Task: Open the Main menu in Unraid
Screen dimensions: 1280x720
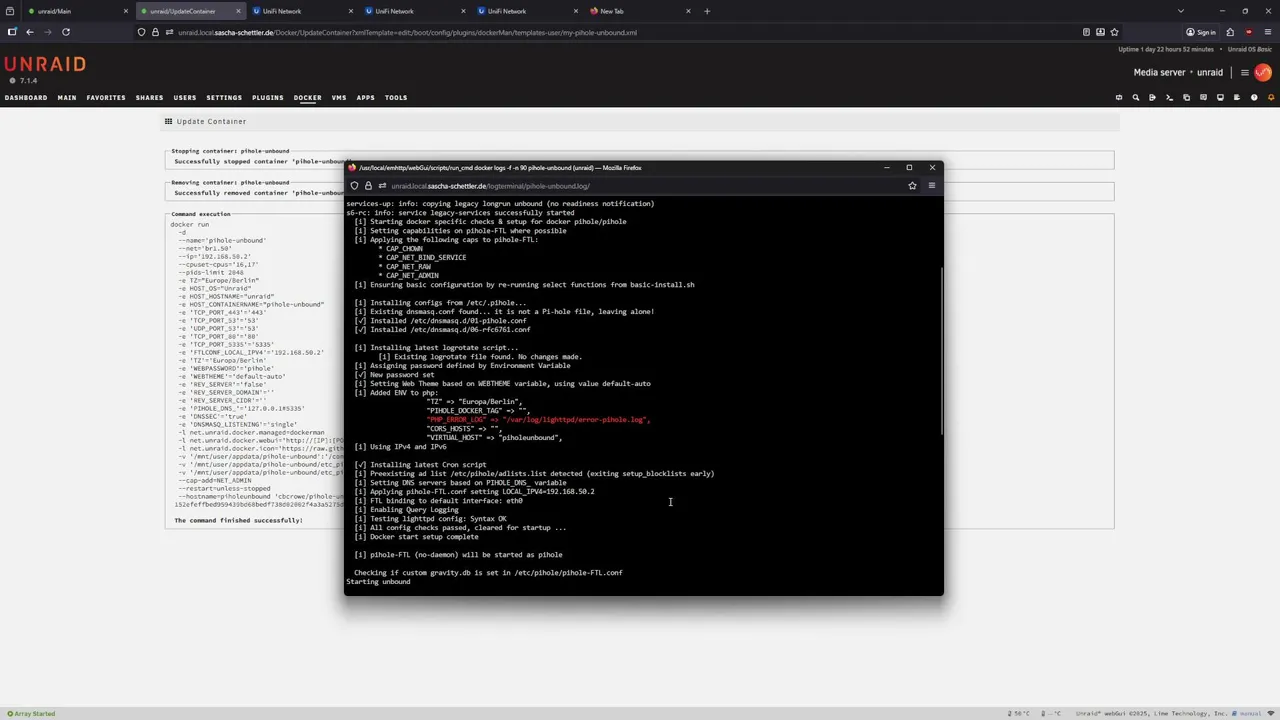Action: click(x=67, y=98)
